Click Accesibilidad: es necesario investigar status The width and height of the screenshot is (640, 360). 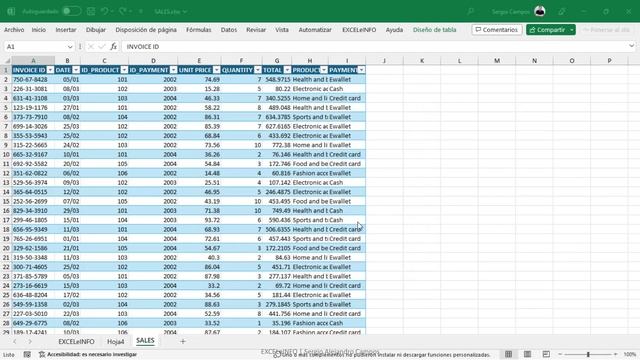(x=88, y=355)
